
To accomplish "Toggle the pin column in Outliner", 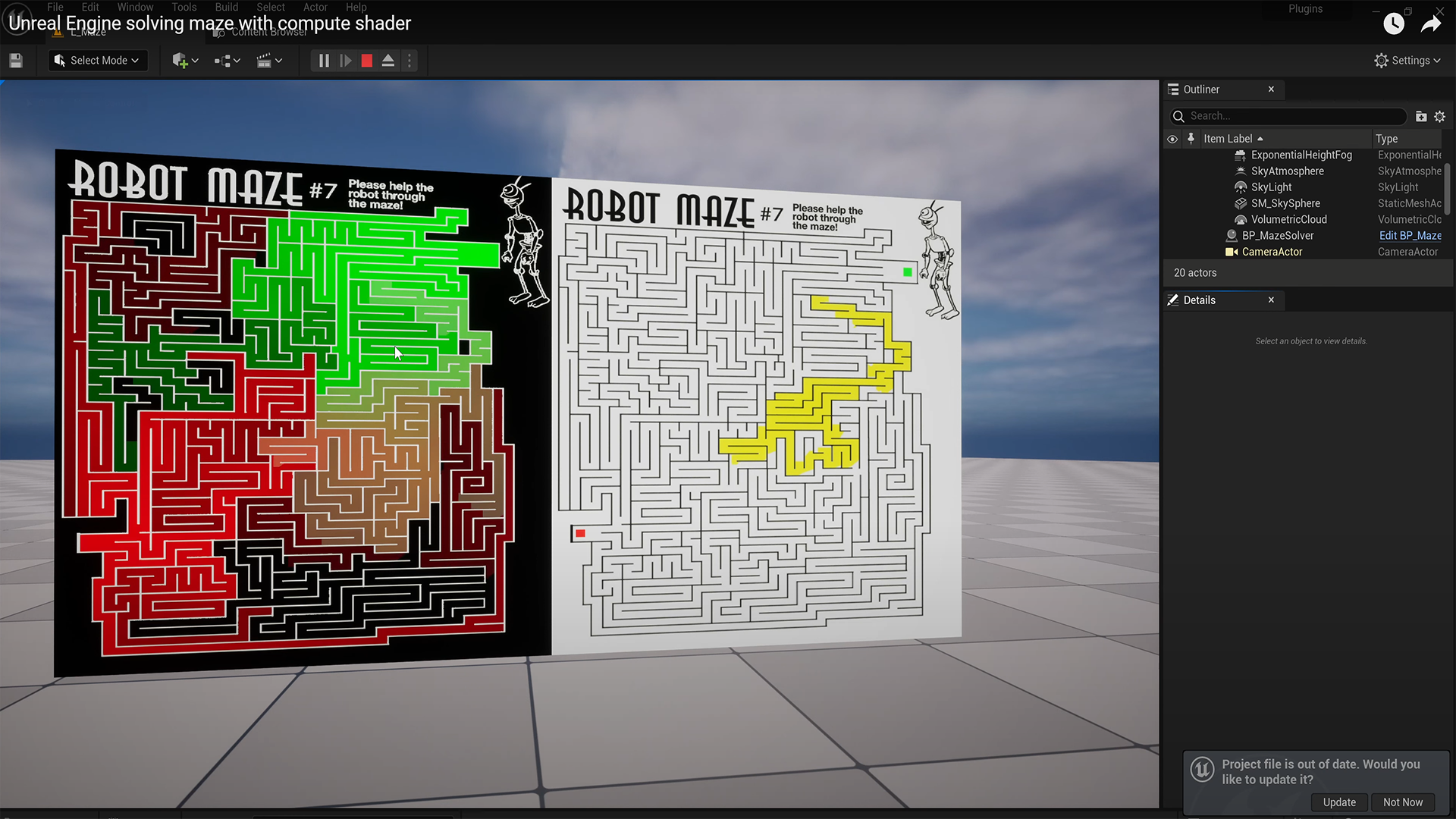I will [x=1191, y=139].
